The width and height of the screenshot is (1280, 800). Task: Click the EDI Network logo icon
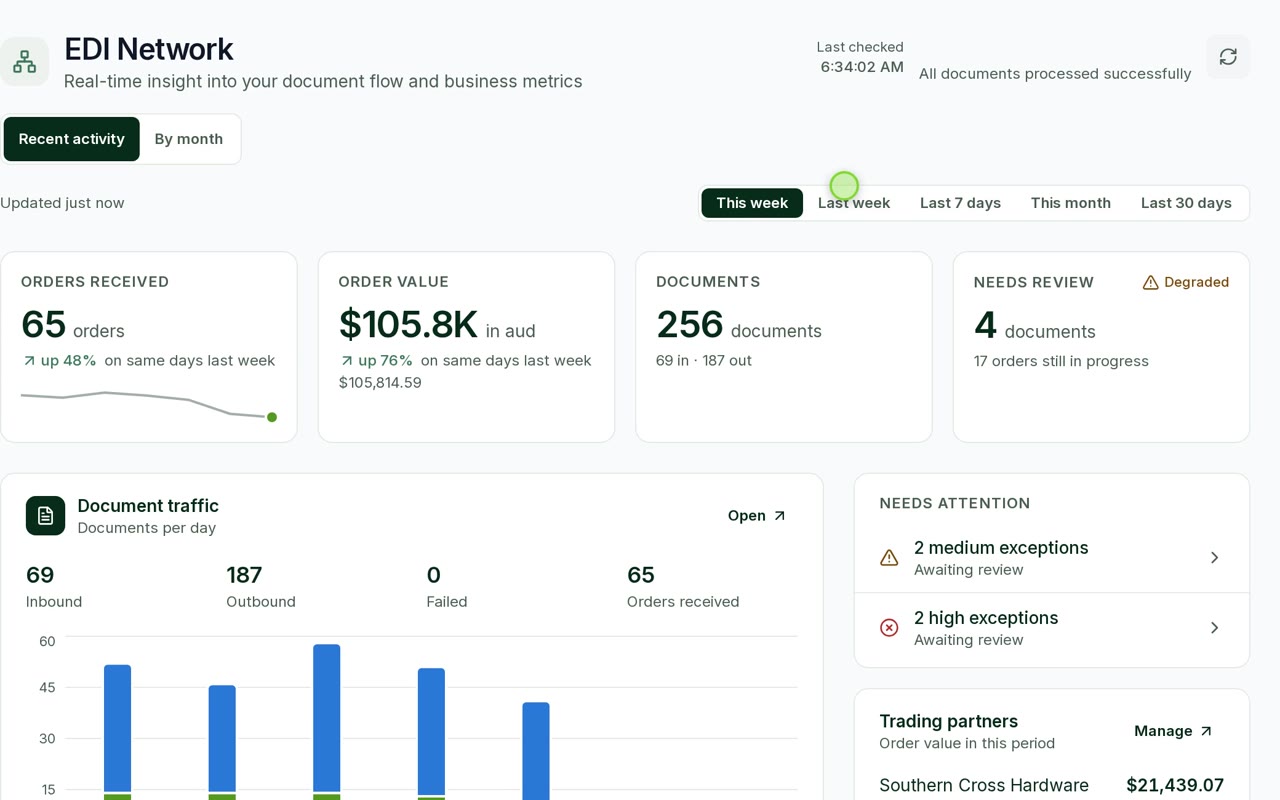[x=24, y=62]
